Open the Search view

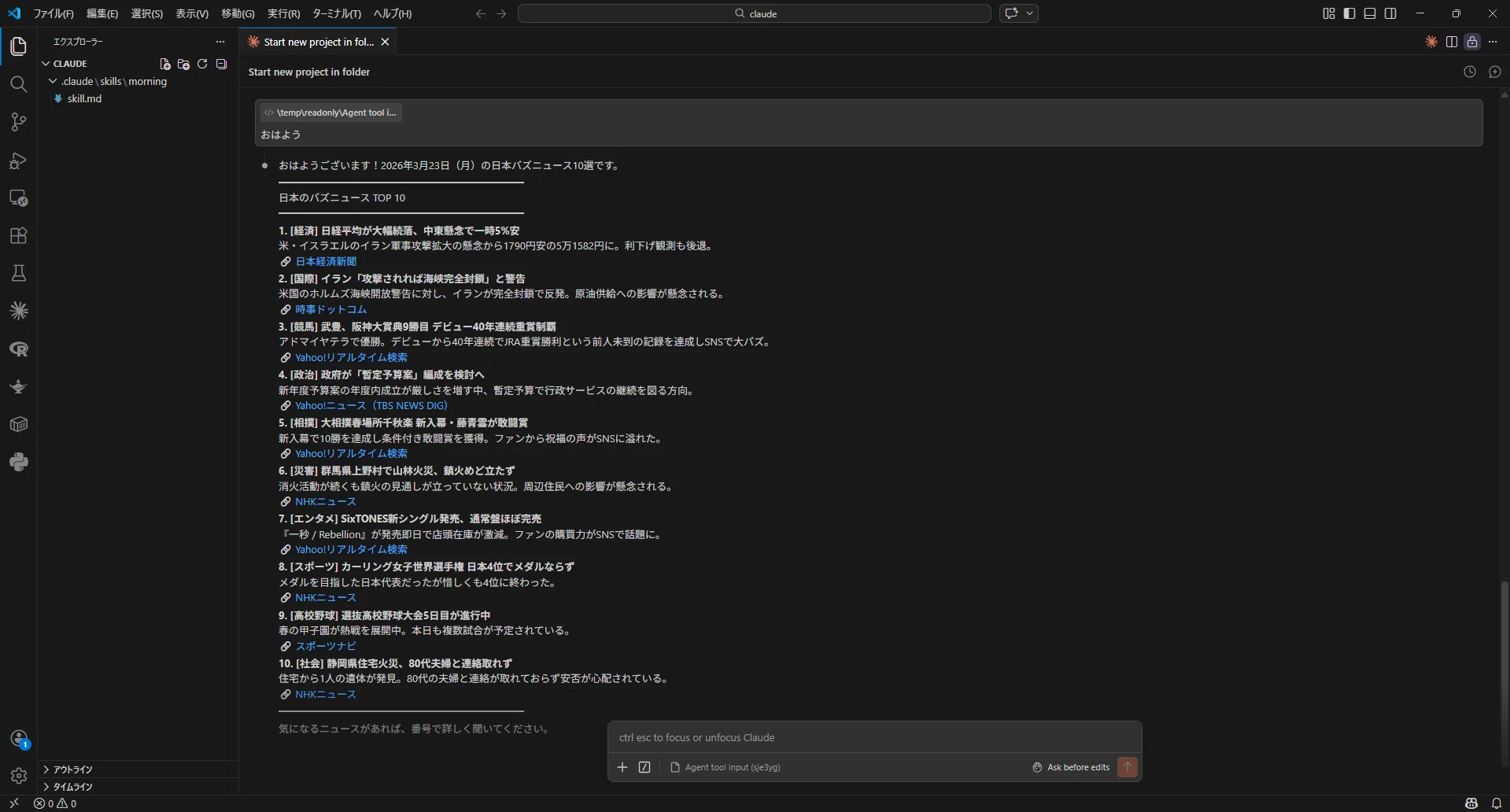(x=18, y=84)
